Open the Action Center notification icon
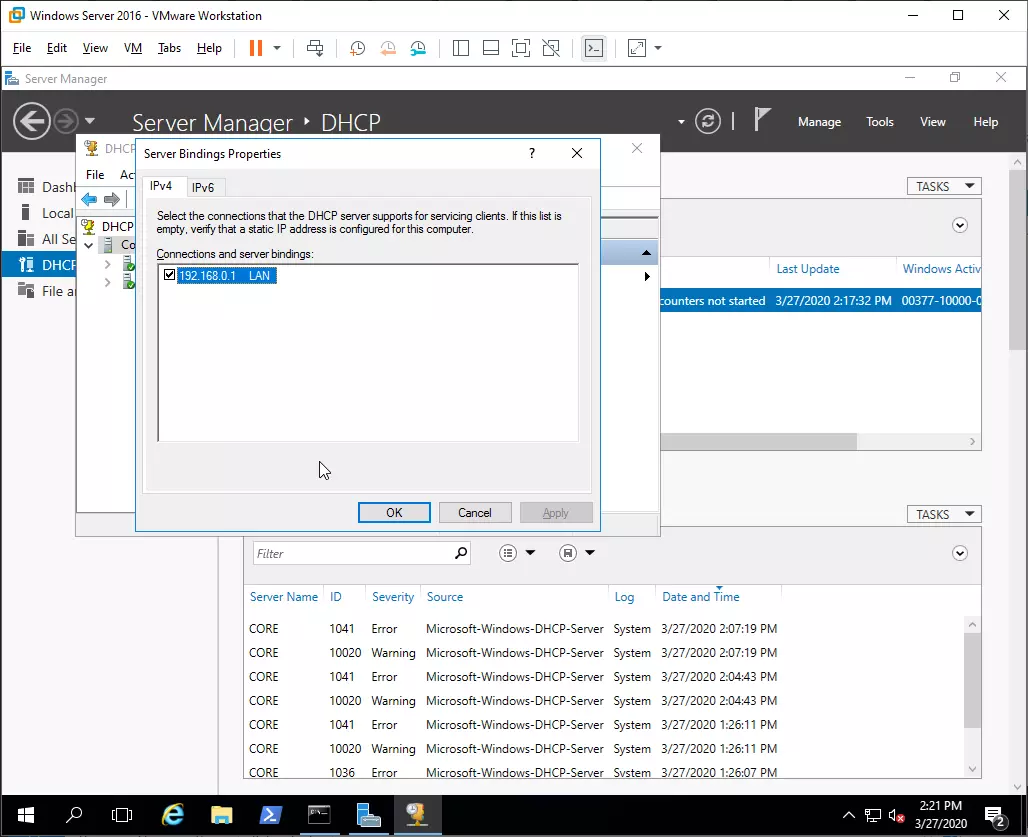This screenshot has width=1028, height=837. [996, 817]
